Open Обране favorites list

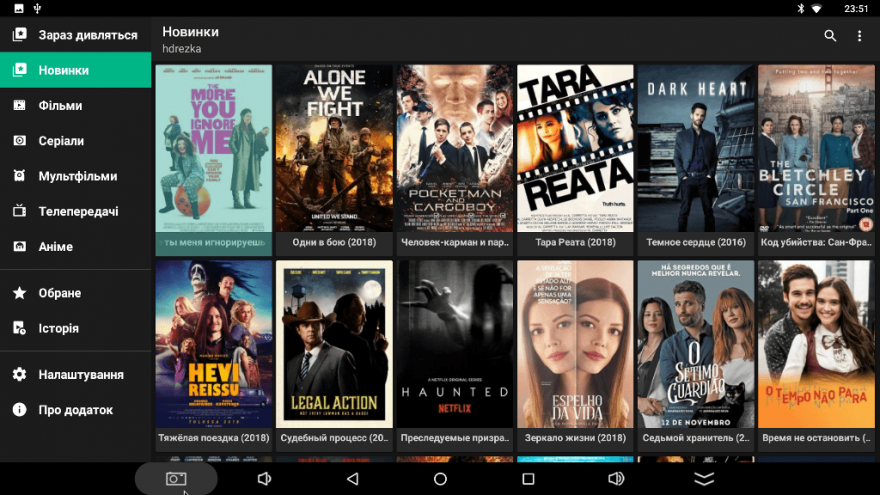76,293
